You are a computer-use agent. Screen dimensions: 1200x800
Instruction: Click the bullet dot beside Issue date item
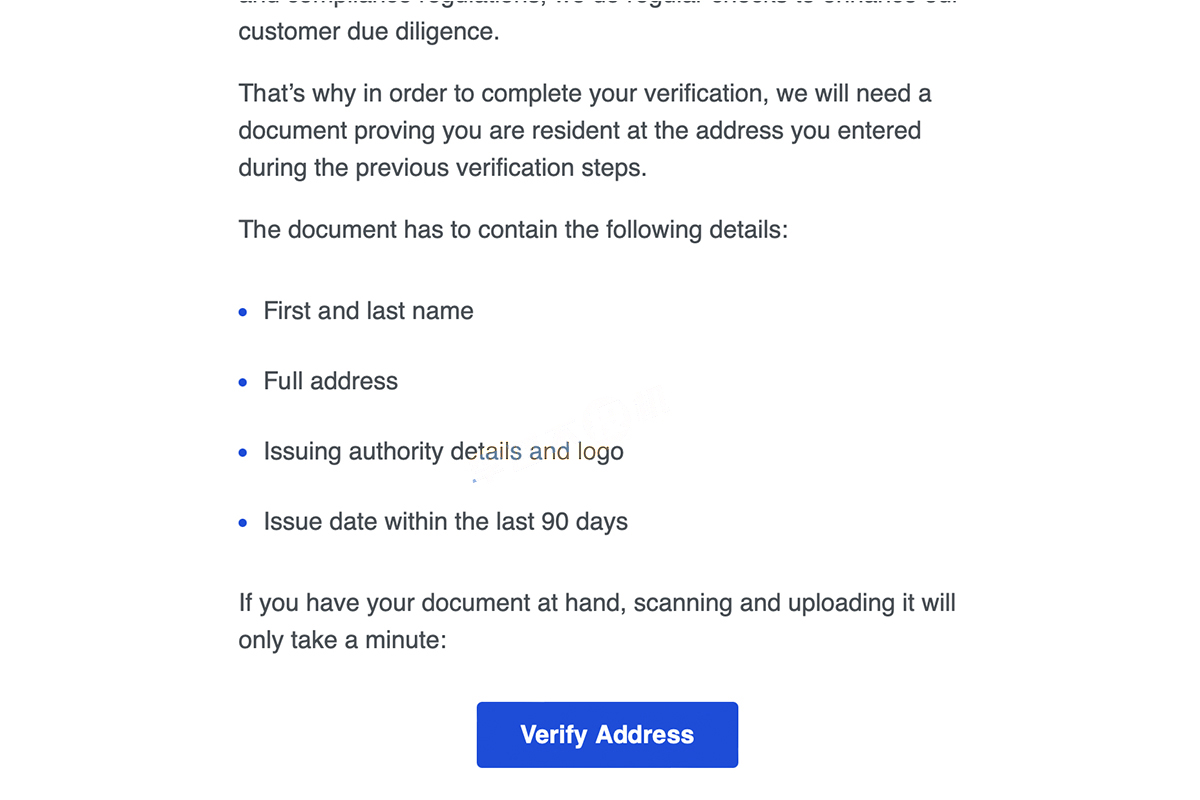(x=243, y=523)
